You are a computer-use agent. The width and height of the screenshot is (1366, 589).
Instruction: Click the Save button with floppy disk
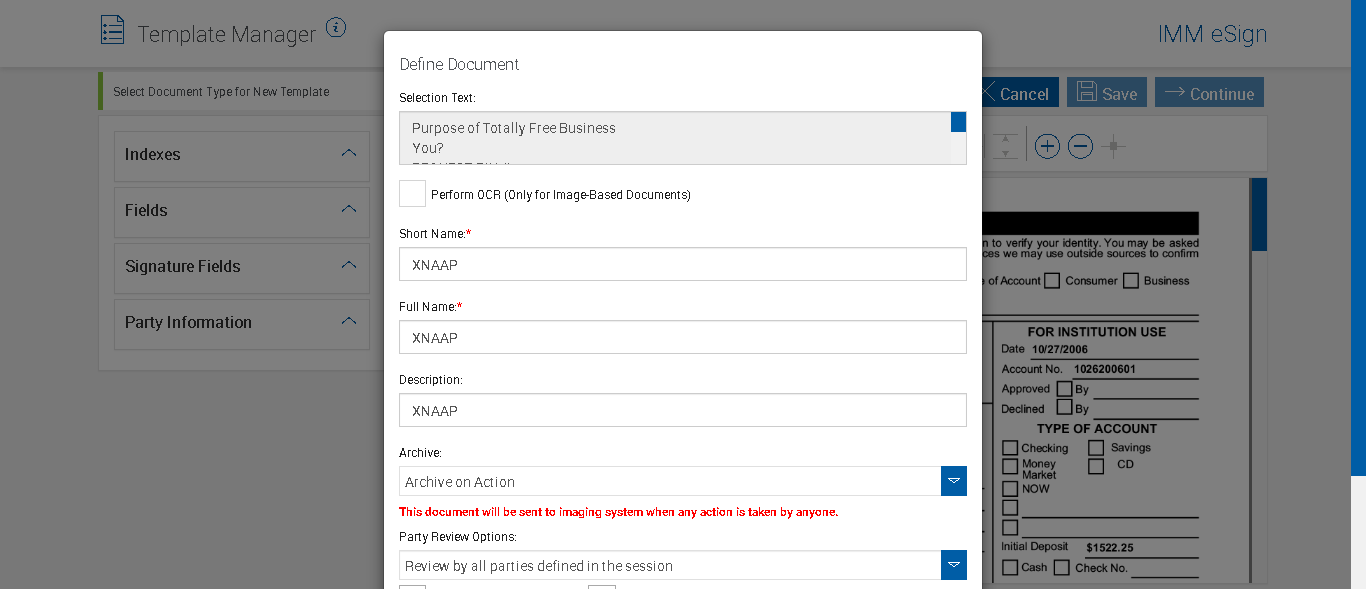click(1108, 93)
